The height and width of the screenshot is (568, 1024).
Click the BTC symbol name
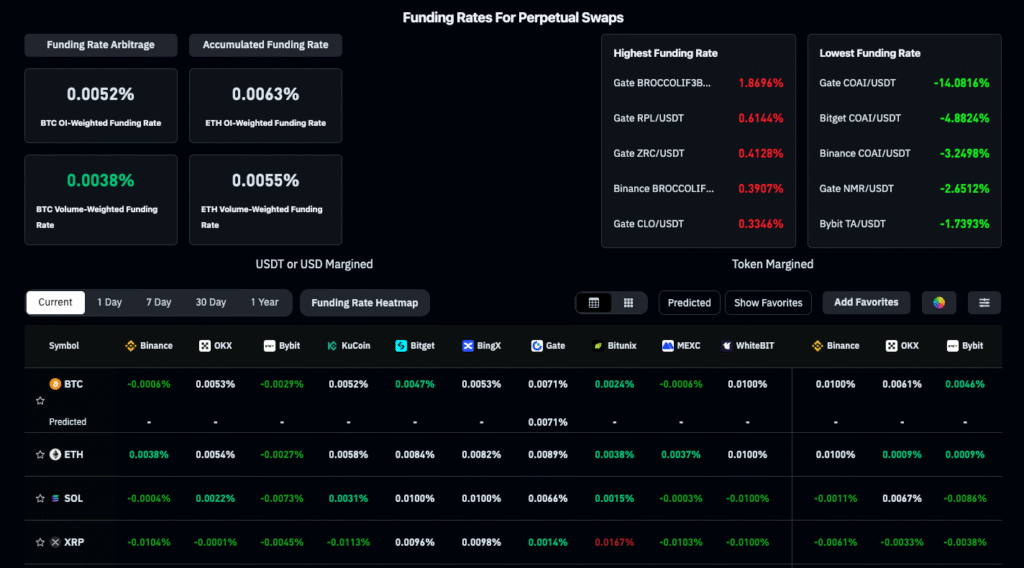[x=74, y=384]
